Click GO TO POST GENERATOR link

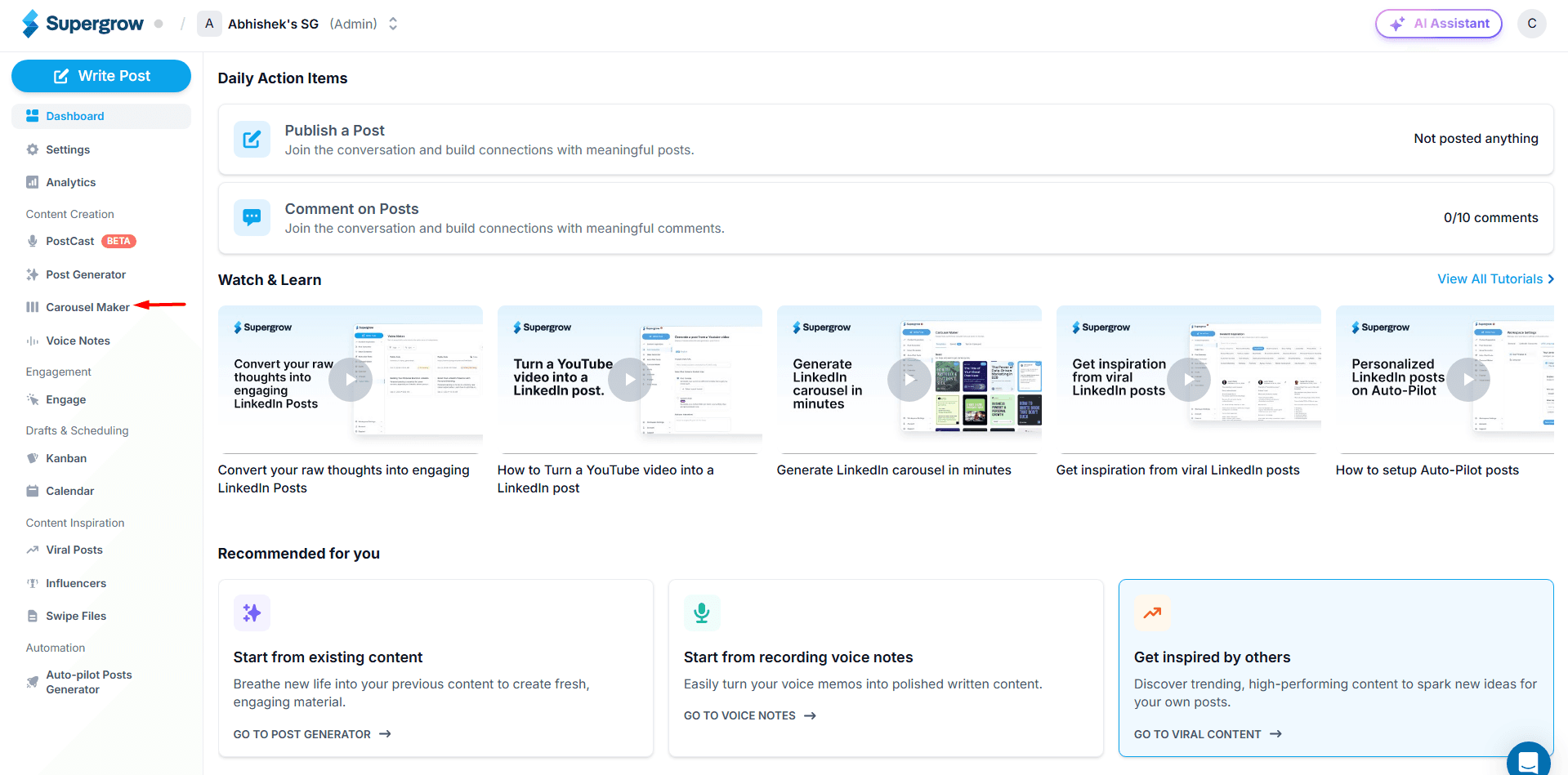pyautogui.click(x=312, y=734)
